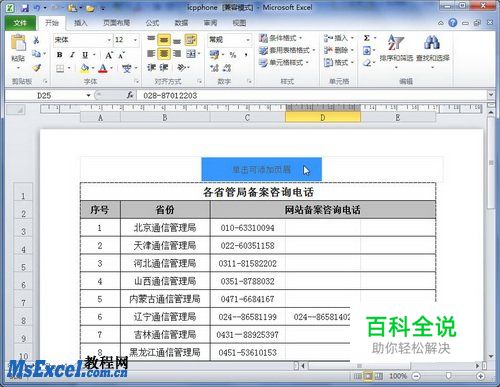The width and height of the screenshot is (500, 387).
Task: Toggle Italic formatting
Action: click(x=72, y=55)
